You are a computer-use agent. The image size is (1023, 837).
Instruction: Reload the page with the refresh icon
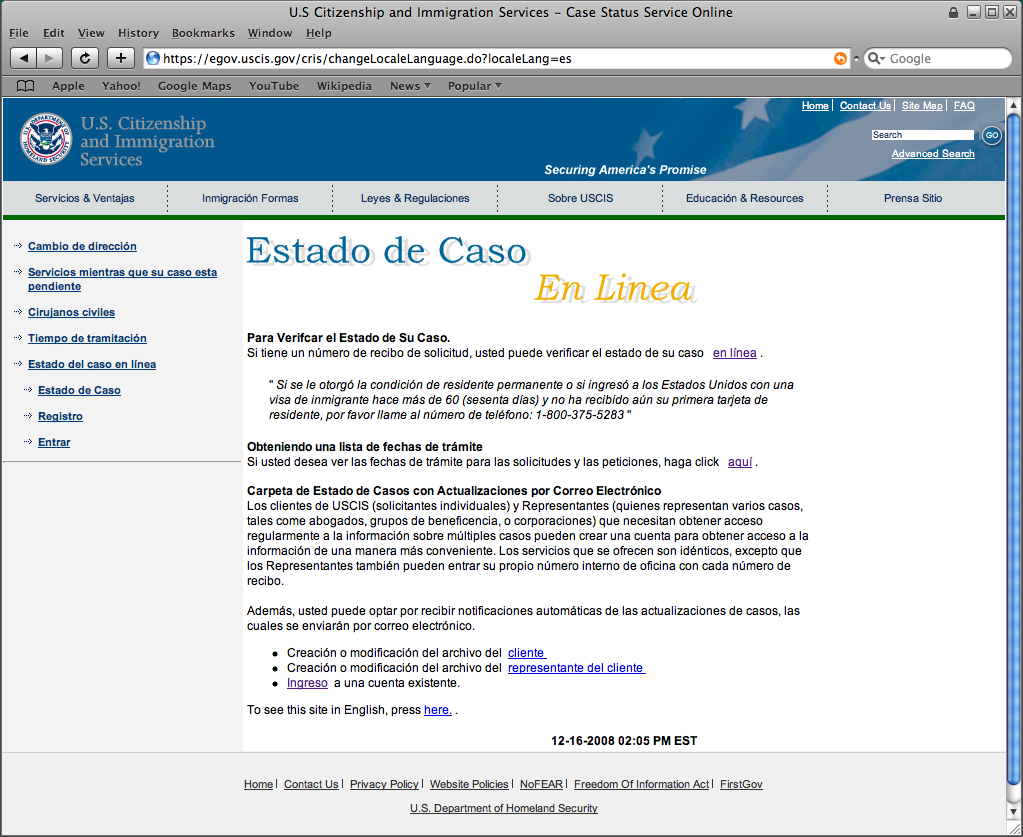click(85, 58)
